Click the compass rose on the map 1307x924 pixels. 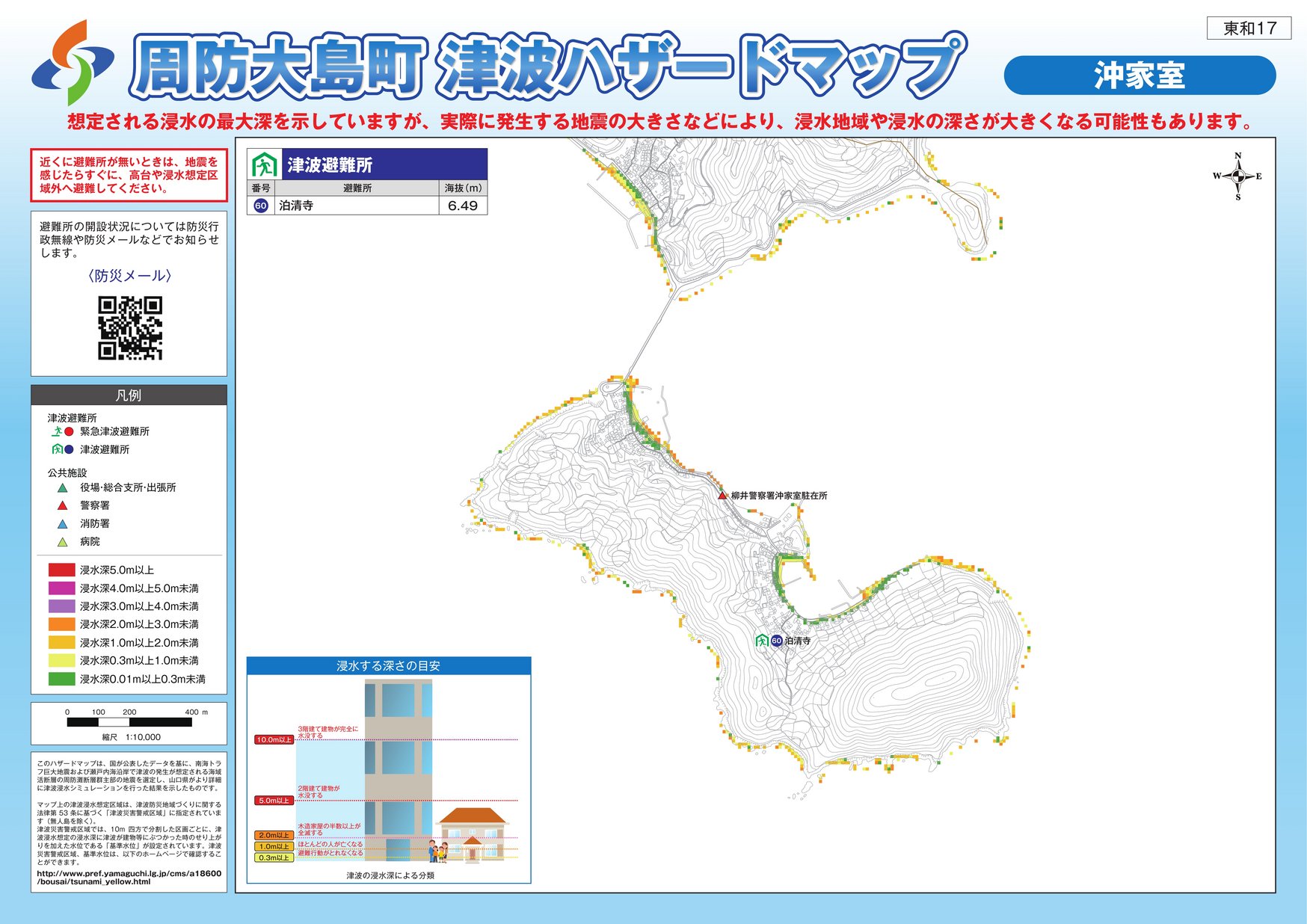1238,176
